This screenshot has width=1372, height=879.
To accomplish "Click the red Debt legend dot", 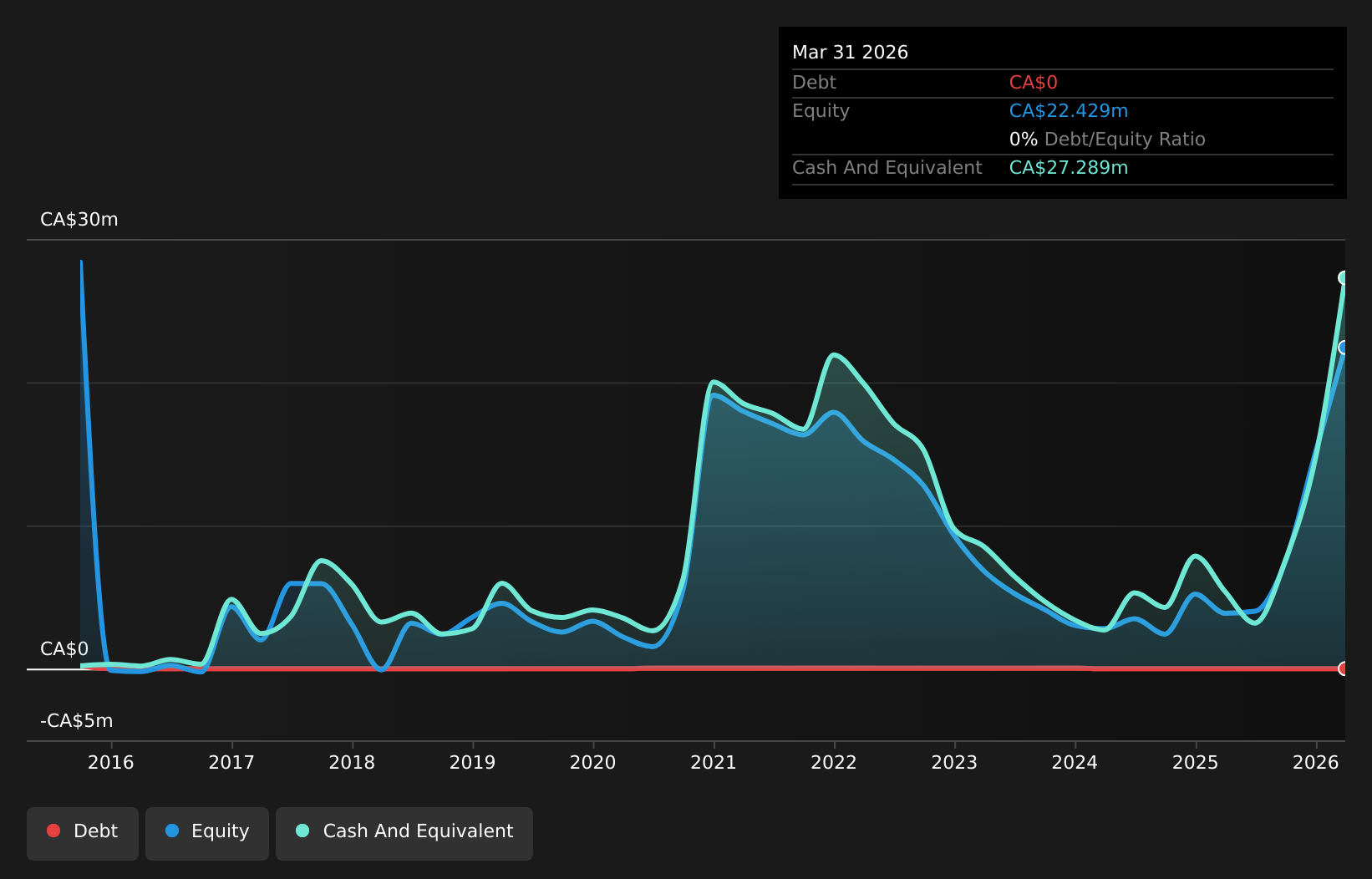I will click(53, 831).
